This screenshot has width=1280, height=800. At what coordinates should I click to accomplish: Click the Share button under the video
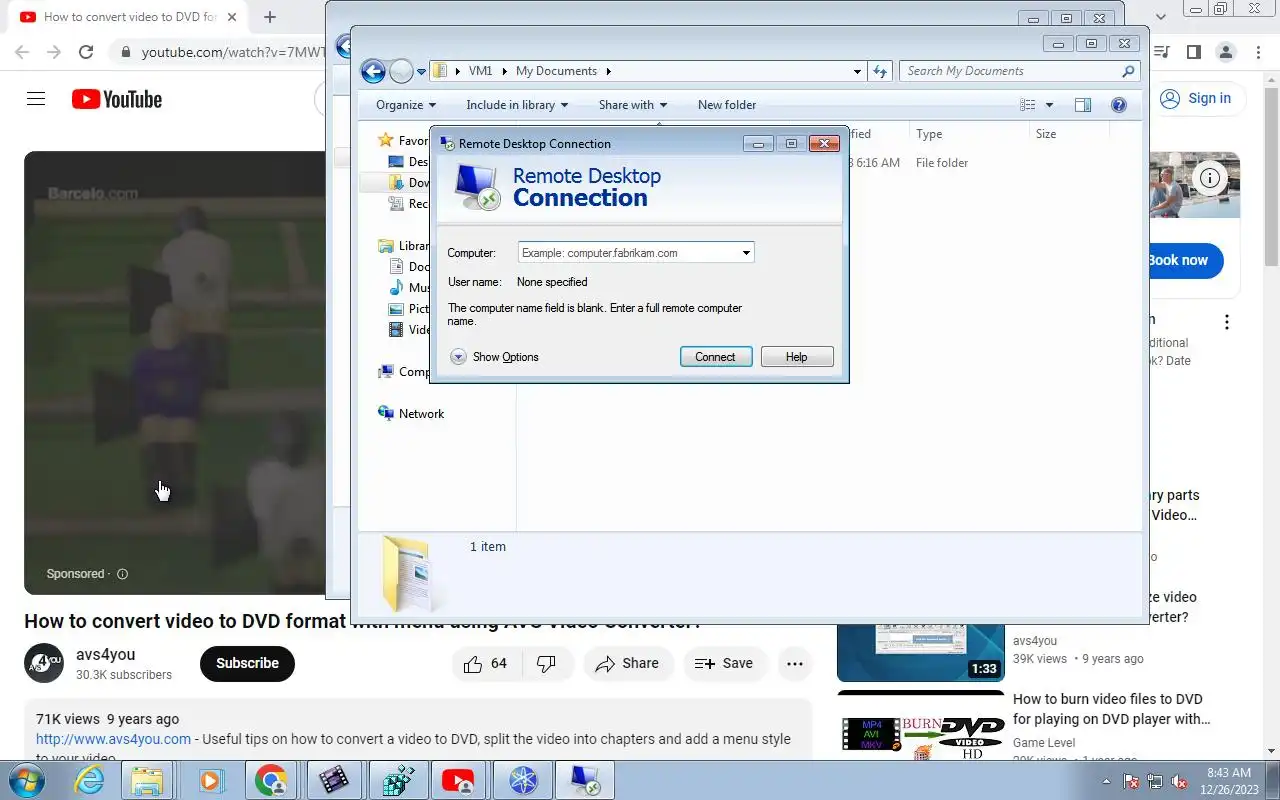coord(627,663)
